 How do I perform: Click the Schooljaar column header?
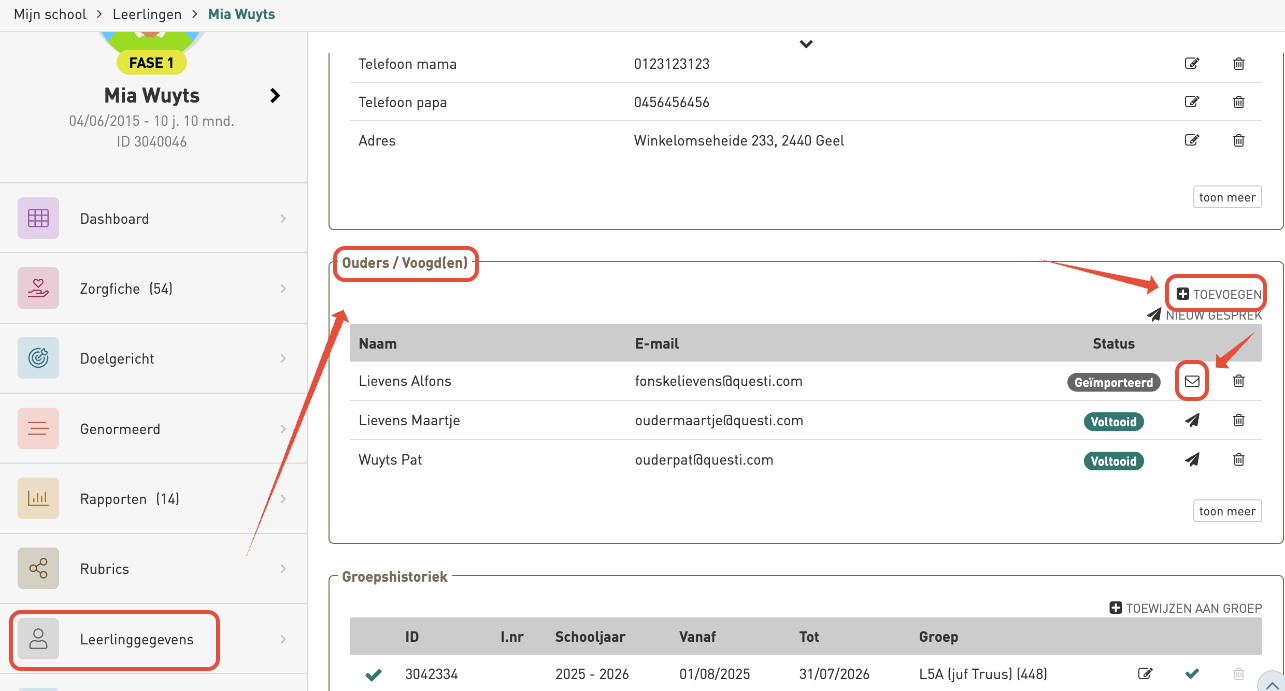click(591, 636)
